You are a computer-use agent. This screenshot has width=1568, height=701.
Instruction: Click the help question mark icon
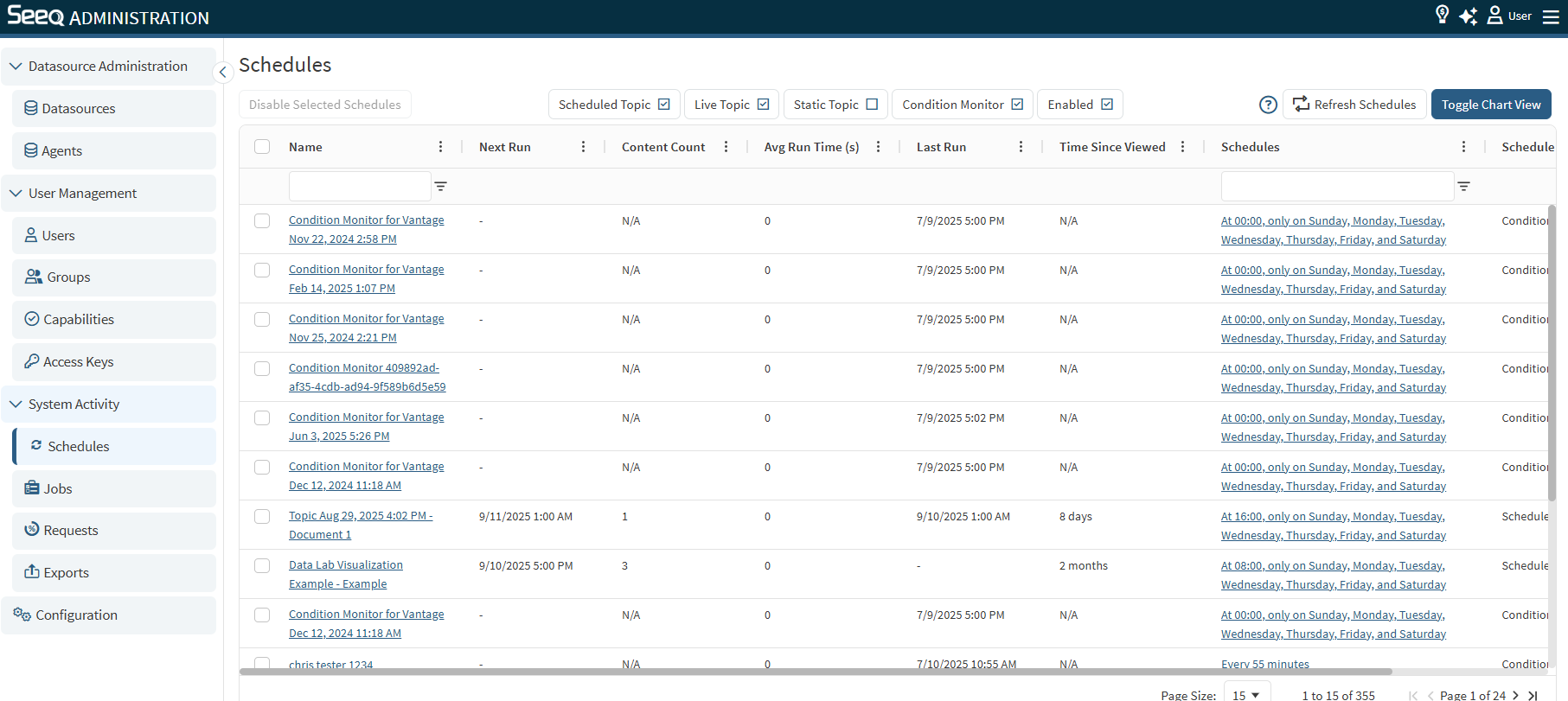(1268, 105)
